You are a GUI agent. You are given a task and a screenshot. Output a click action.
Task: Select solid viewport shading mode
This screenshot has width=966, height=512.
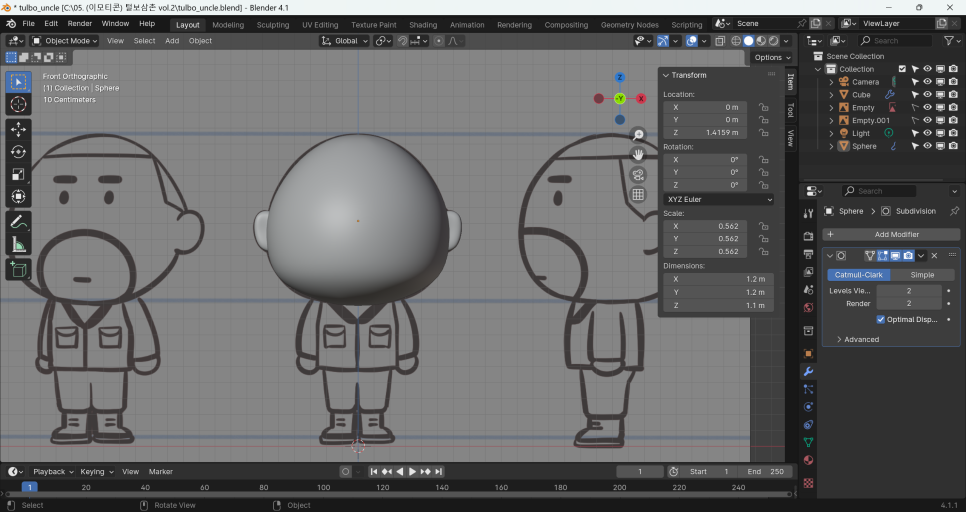[x=749, y=41]
